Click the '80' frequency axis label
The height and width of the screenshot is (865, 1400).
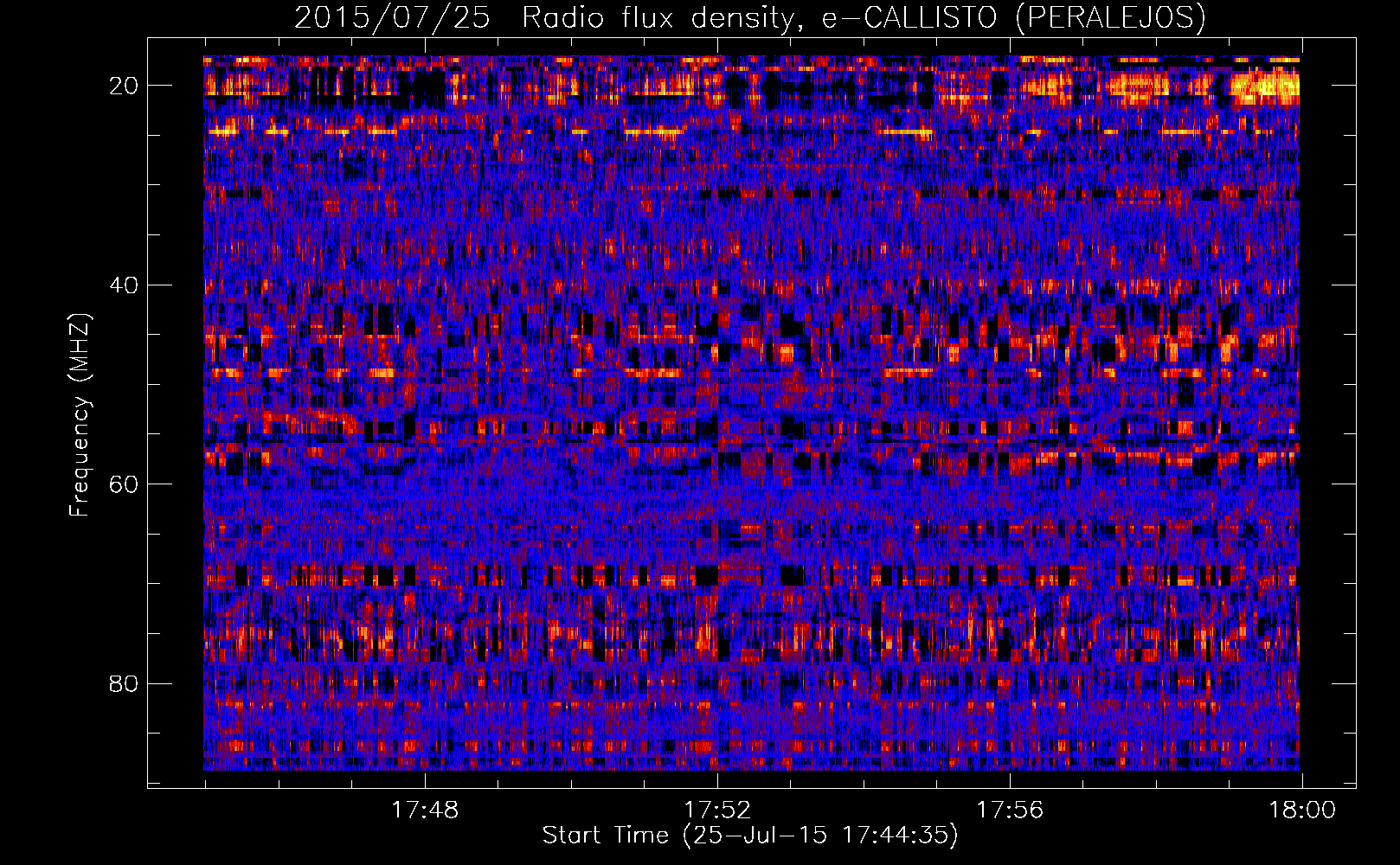pos(125,683)
